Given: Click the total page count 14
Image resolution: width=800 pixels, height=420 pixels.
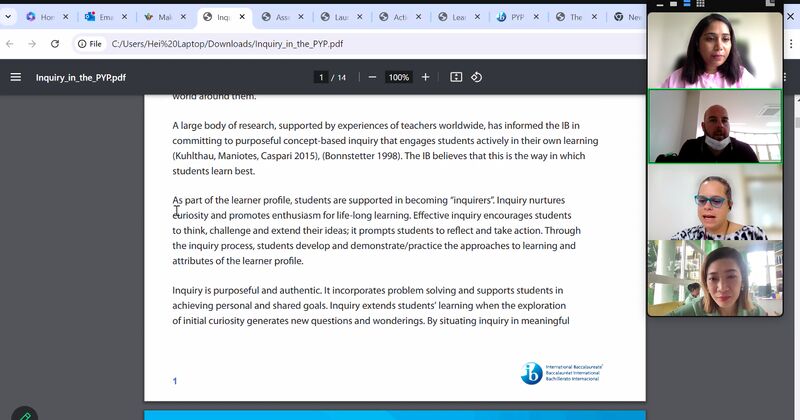Looking at the screenshot, I should (341, 78).
